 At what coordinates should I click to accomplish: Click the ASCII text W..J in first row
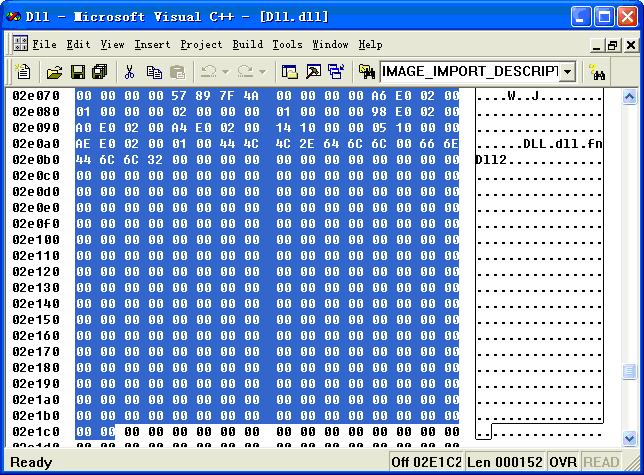523,96
